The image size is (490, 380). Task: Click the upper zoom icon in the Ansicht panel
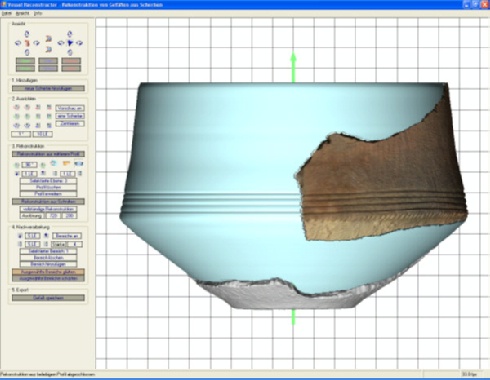tap(49, 39)
